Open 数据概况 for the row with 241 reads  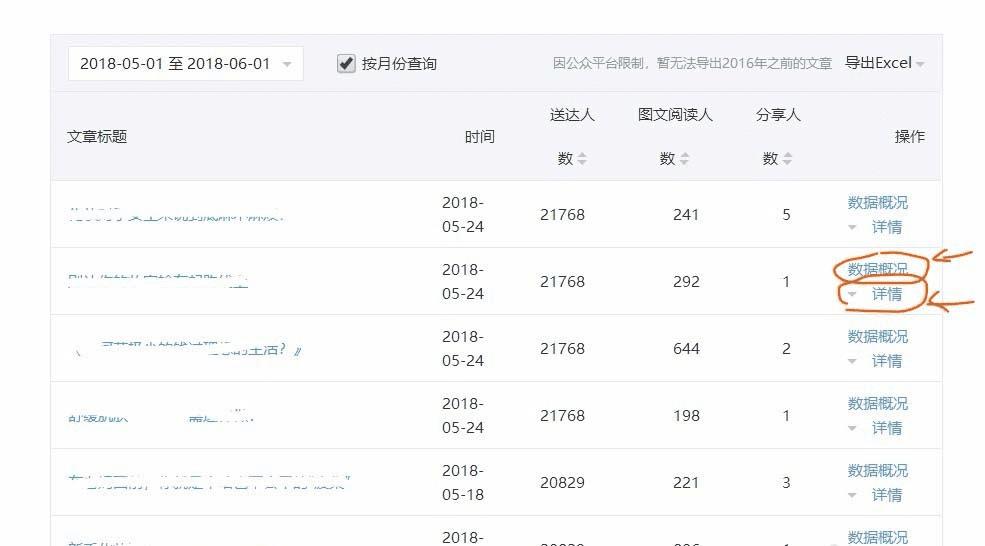click(x=878, y=203)
